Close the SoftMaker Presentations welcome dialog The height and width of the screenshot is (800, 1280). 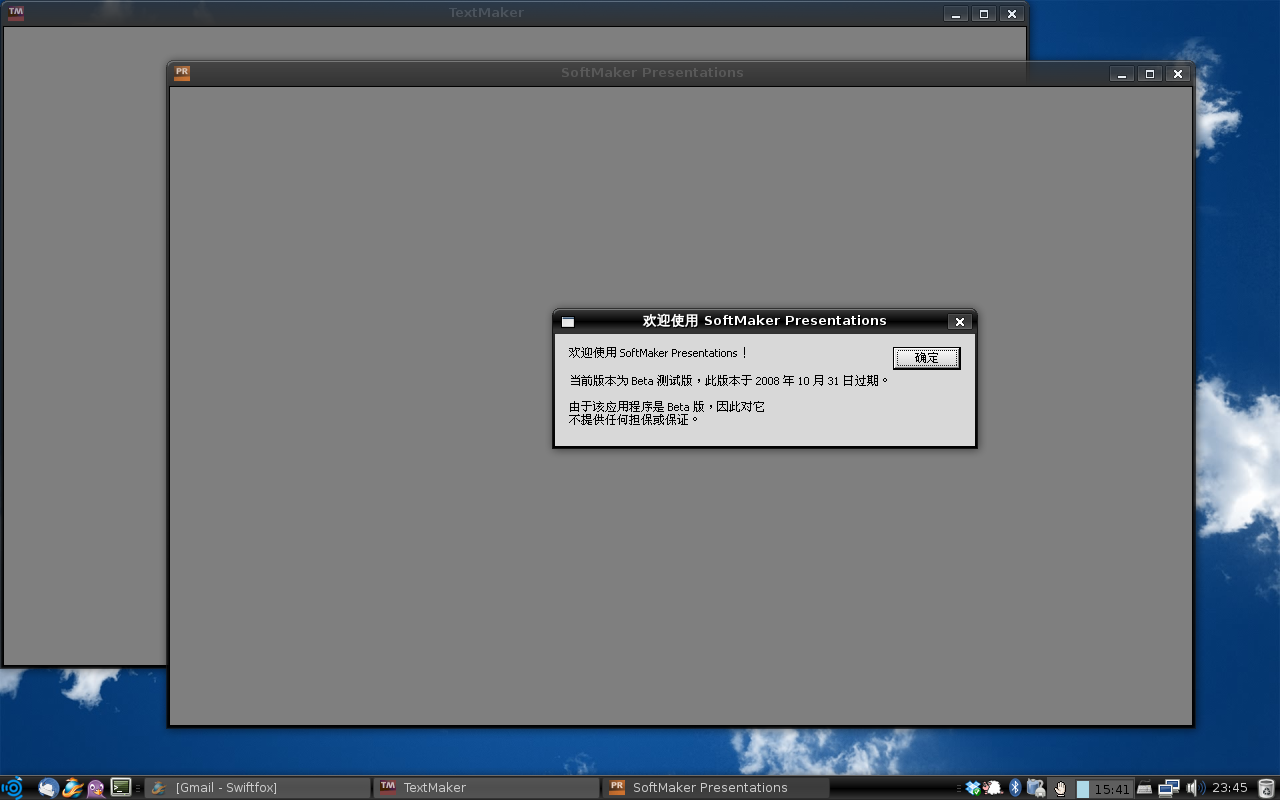[x=959, y=322]
